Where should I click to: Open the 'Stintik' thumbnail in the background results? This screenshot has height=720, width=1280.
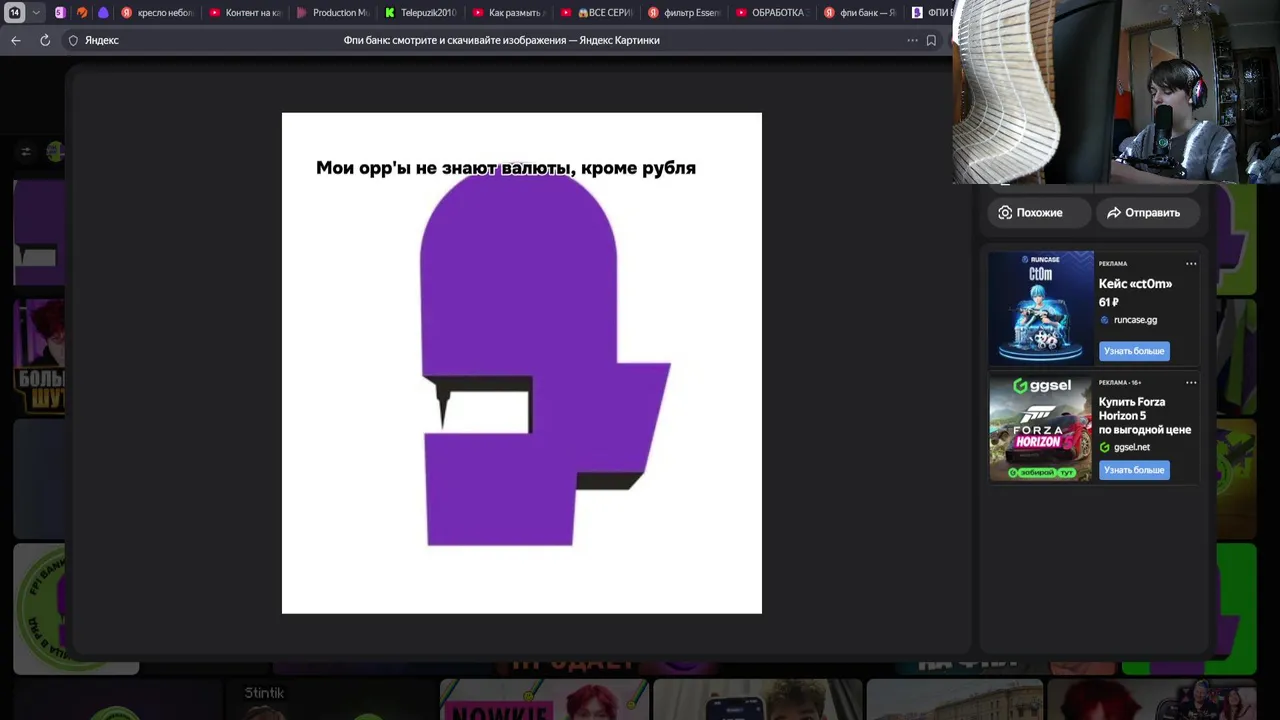click(330, 700)
